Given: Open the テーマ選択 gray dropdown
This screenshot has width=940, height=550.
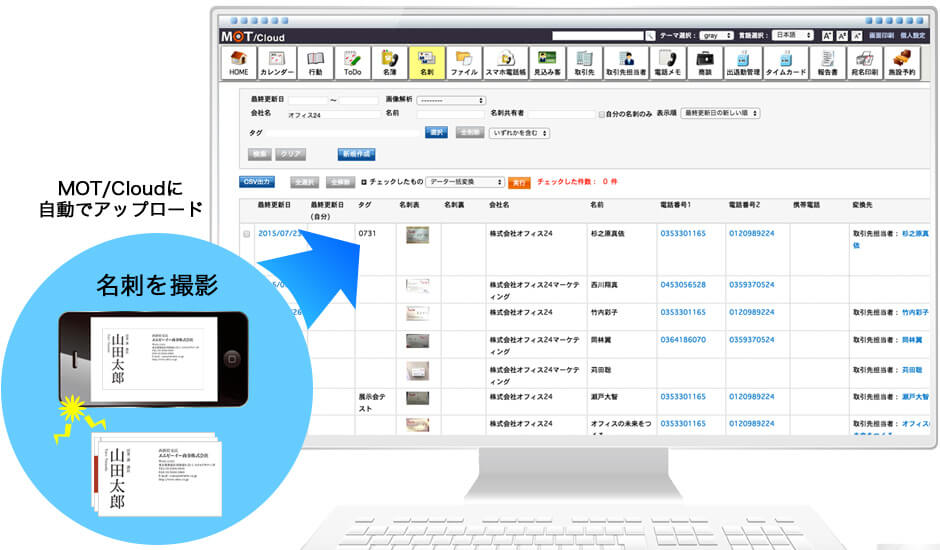Looking at the screenshot, I should [716, 36].
